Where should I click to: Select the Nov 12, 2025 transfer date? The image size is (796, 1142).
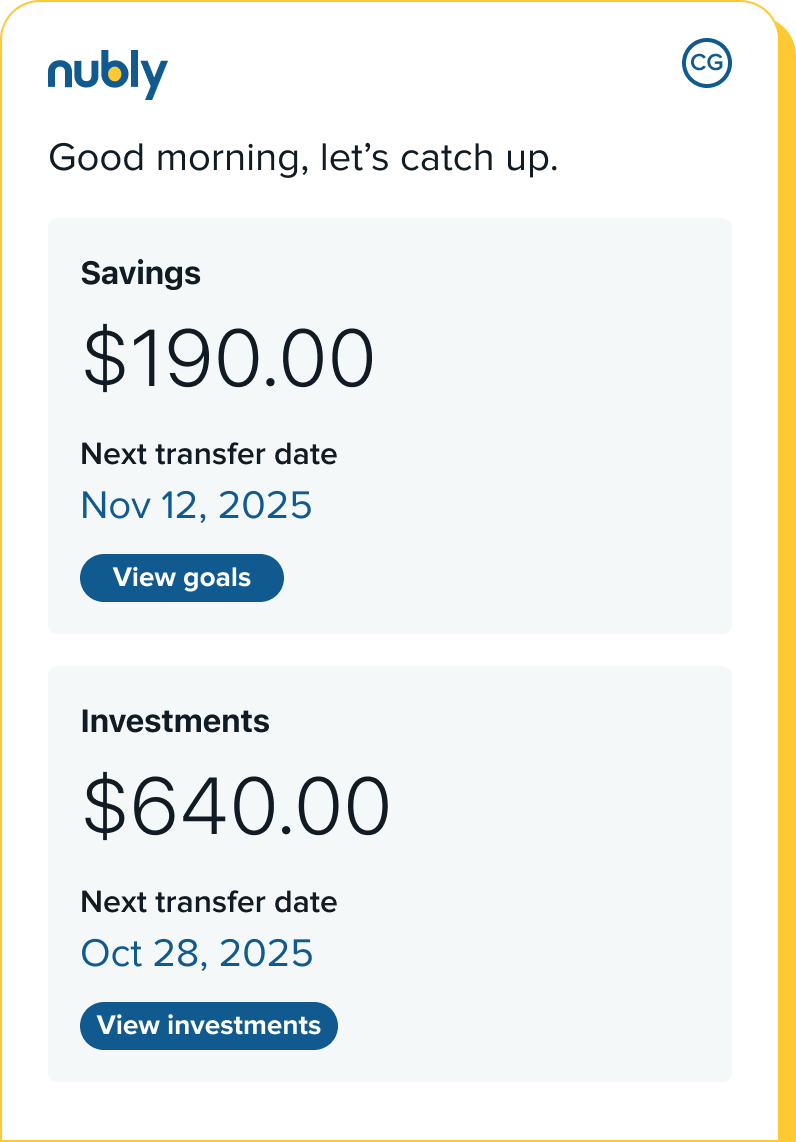tap(196, 505)
